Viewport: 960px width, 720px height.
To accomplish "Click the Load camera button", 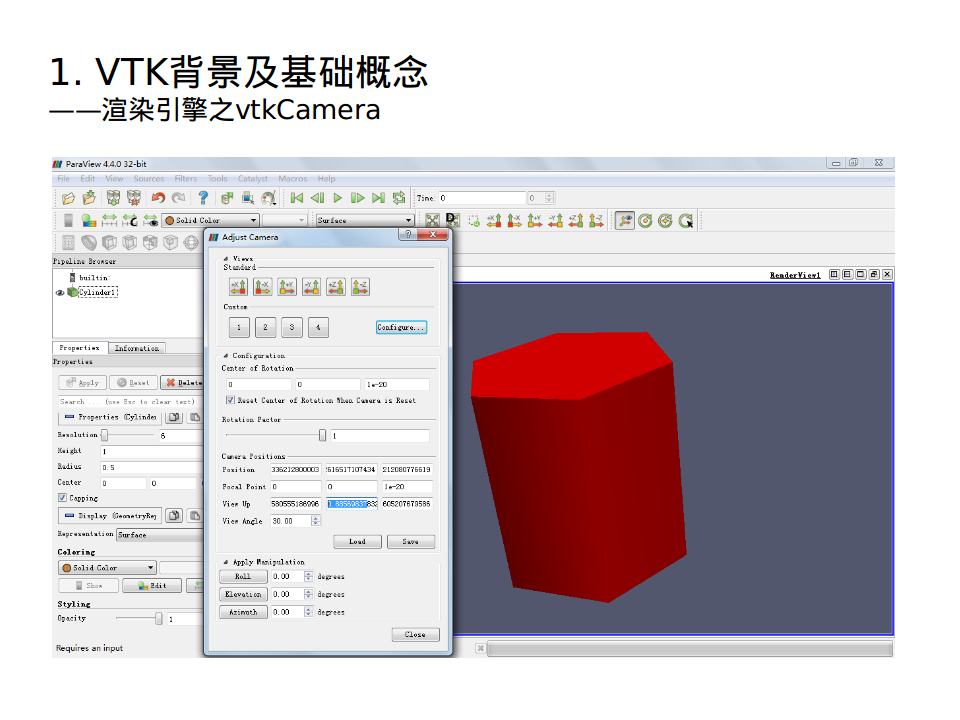I will 358,542.
